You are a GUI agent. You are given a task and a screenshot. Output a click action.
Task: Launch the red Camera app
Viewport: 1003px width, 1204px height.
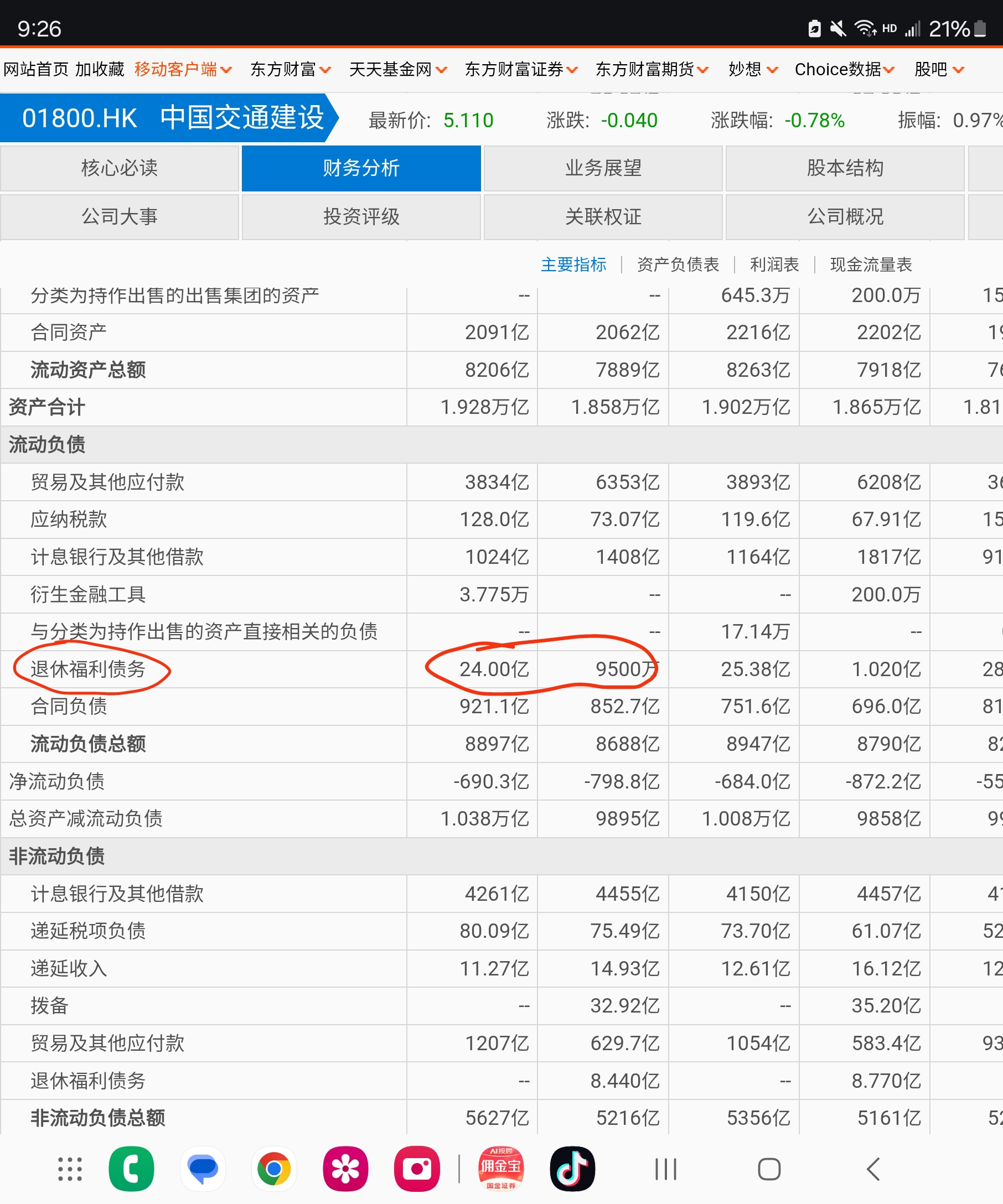coord(417,1169)
